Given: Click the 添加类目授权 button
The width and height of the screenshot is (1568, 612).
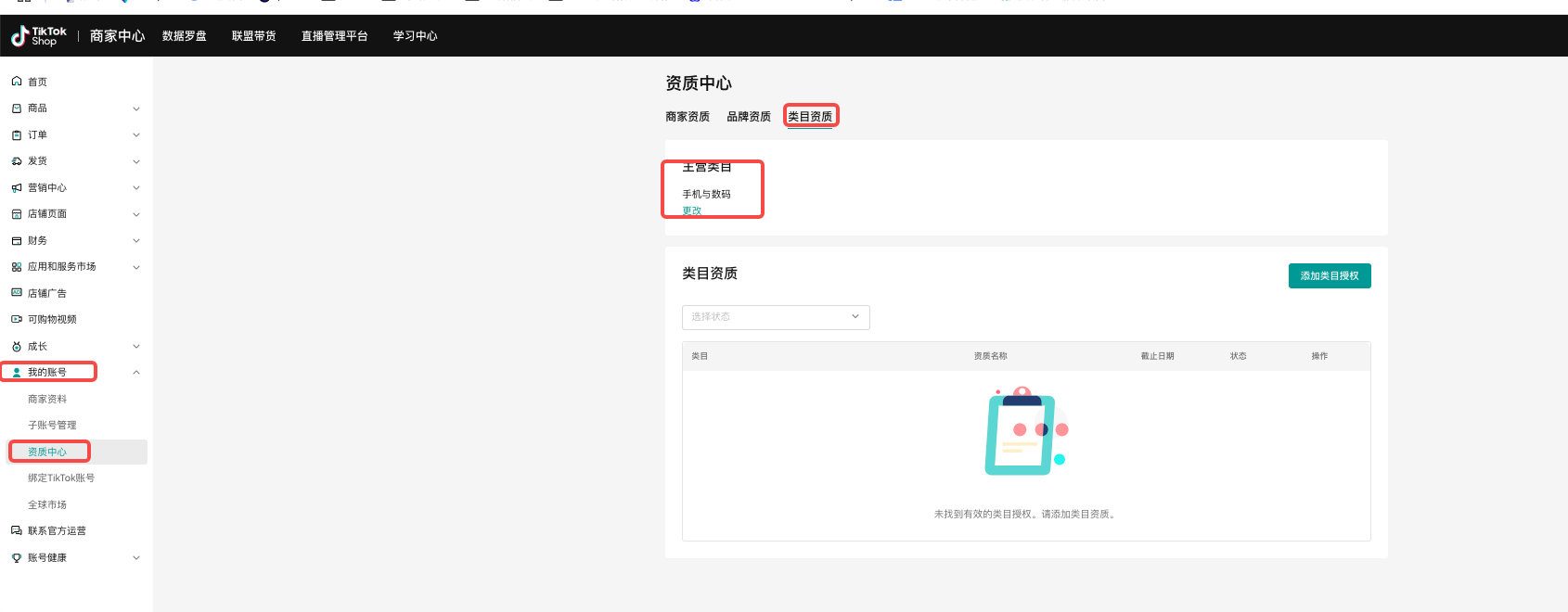Looking at the screenshot, I should [x=1329, y=276].
